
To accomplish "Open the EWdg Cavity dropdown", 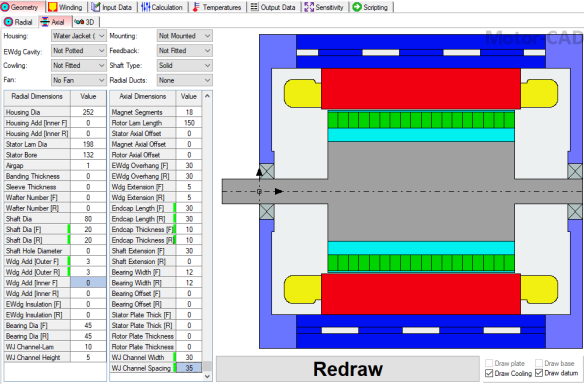I will coord(79,51).
